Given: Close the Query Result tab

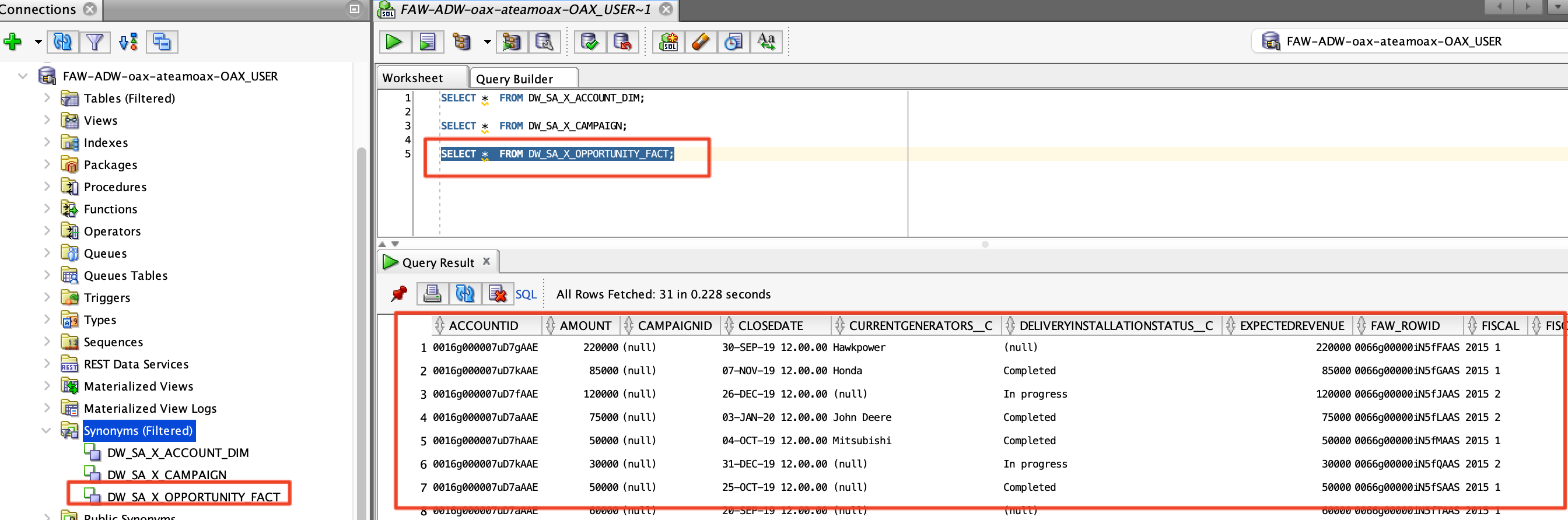Looking at the screenshot, I should [487, 261].
